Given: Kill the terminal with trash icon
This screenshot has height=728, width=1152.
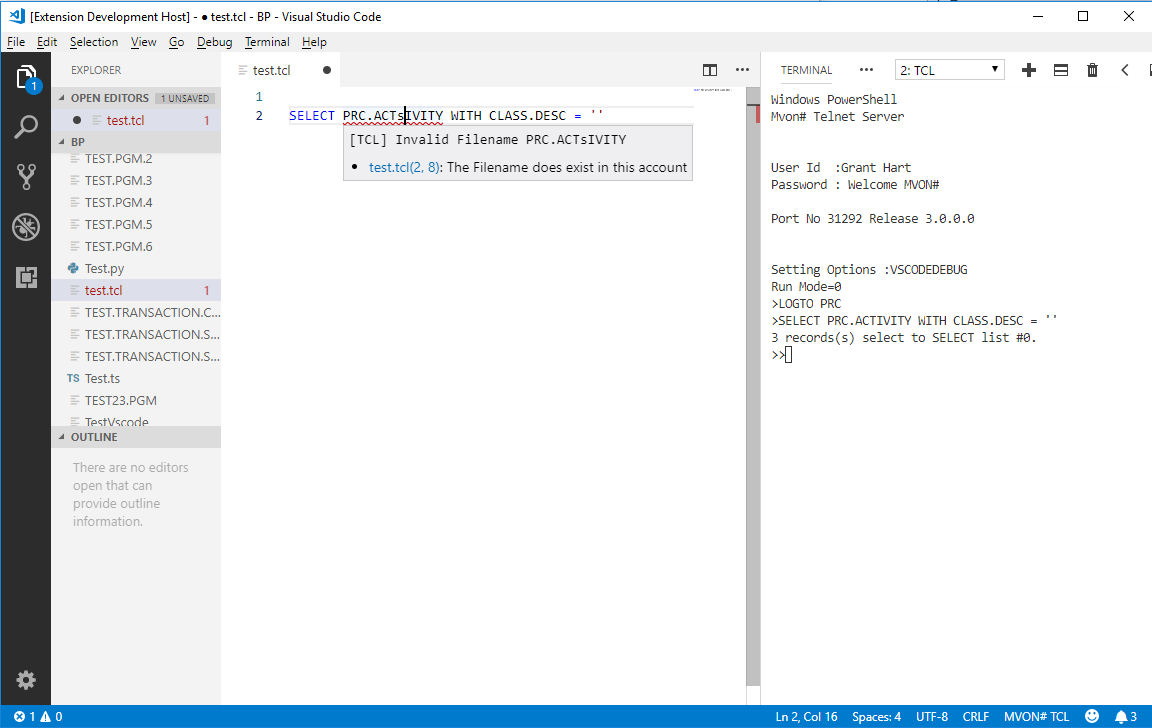Looking at the screenshot, I should tap(1092, 70).
